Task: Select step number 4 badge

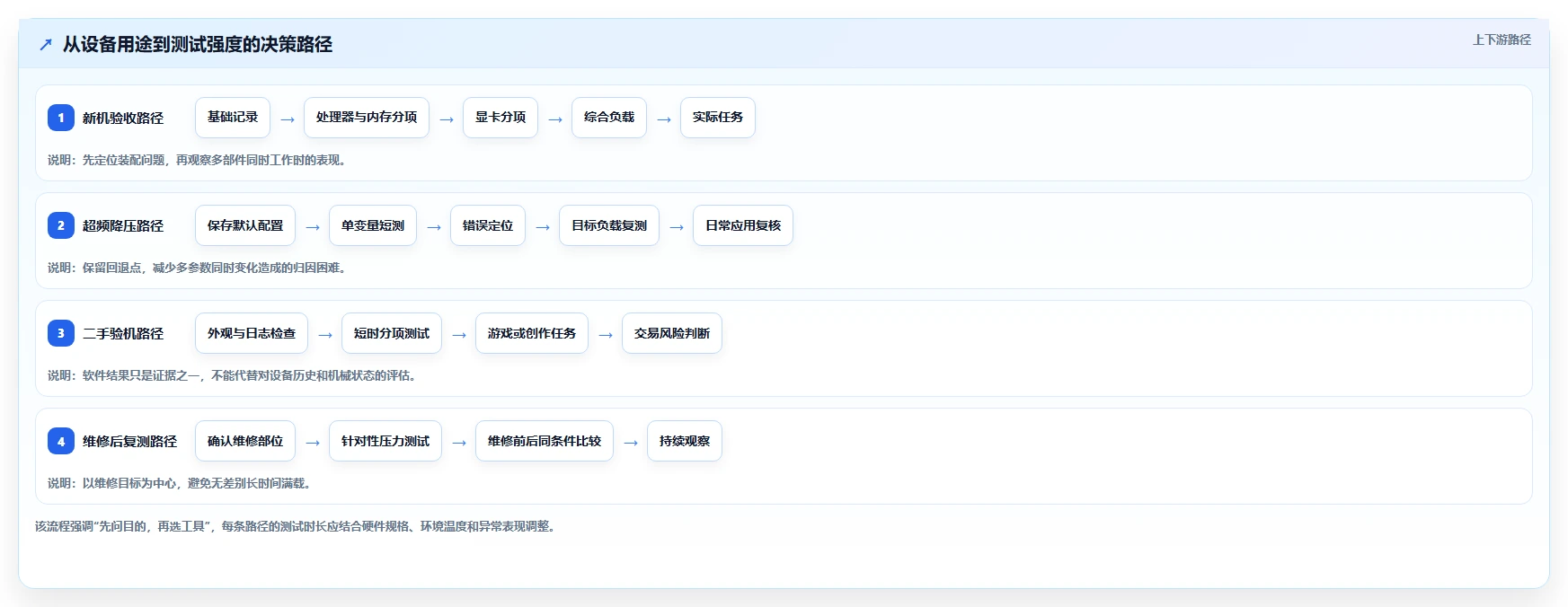Action: tap(61, 441)
